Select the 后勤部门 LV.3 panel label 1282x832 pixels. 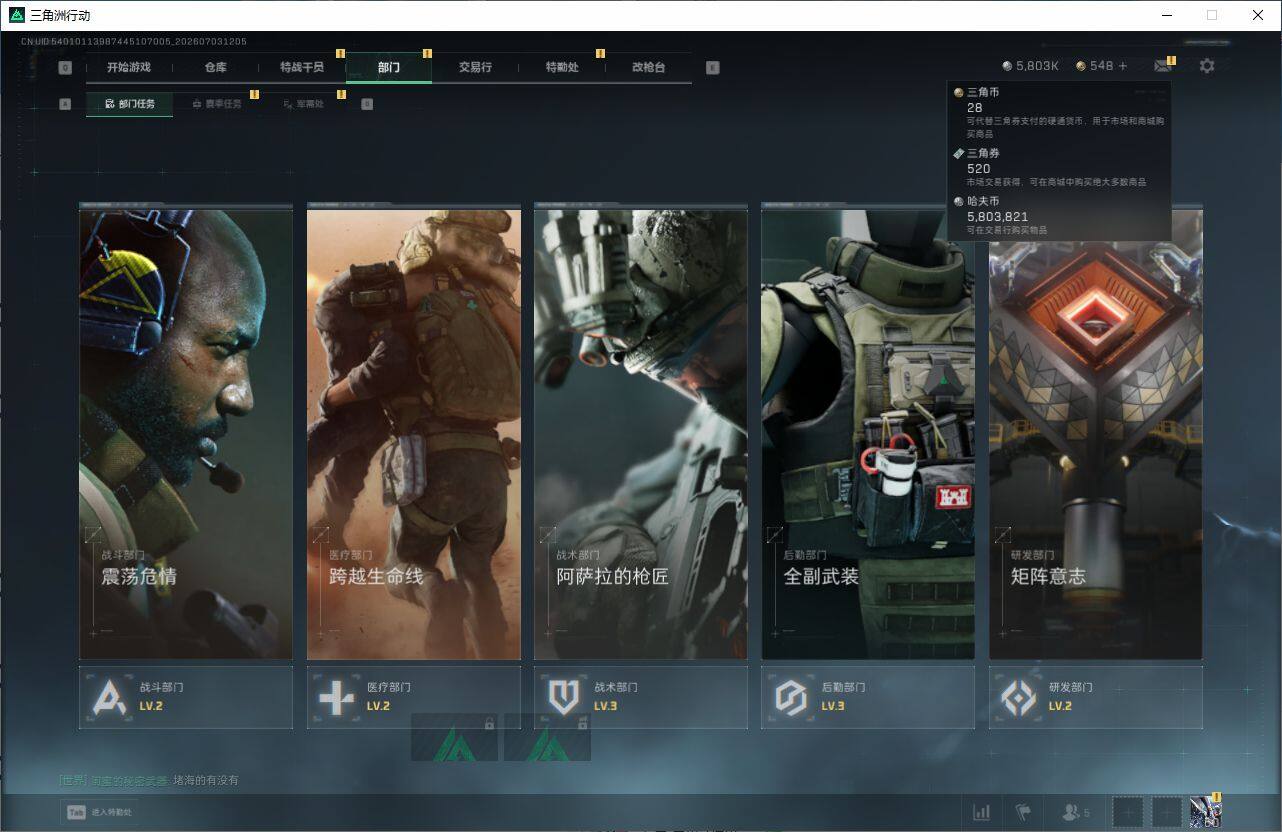point(843,696)
